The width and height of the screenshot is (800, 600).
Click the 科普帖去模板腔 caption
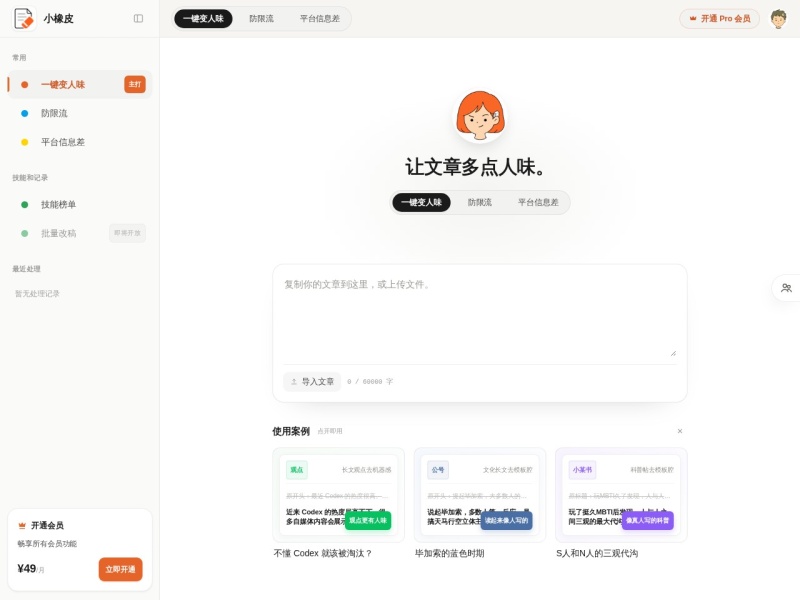coord(652,470)
